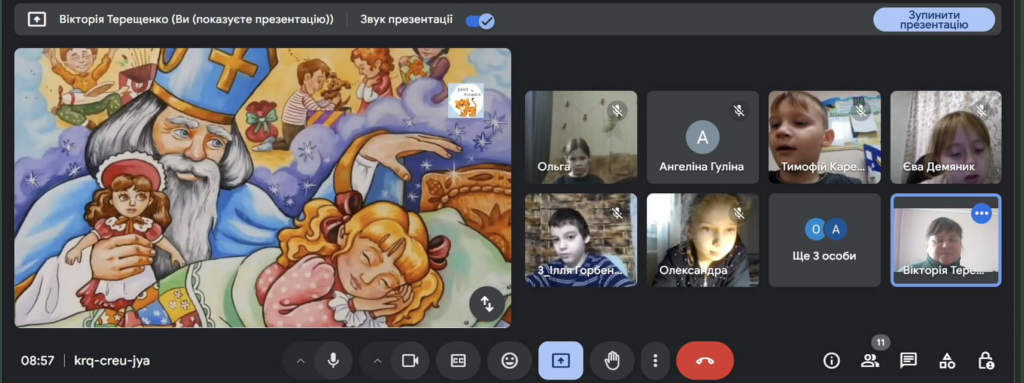Select the Єва Демяник video tile
Viewport: 1024px width, 383px height.
click(x=946, y=137)
